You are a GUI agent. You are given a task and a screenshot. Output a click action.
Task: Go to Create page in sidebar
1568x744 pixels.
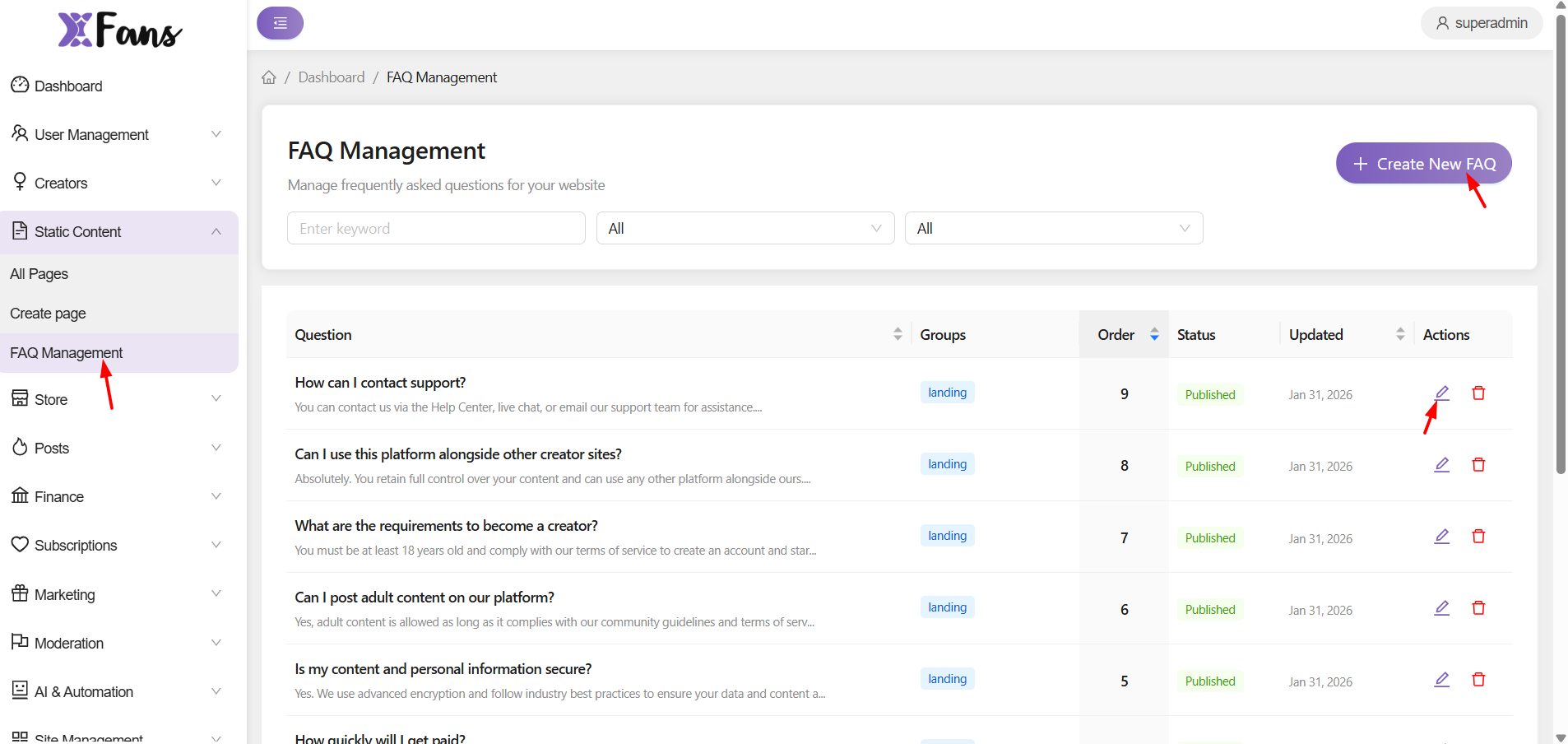(x=48, y=314)
